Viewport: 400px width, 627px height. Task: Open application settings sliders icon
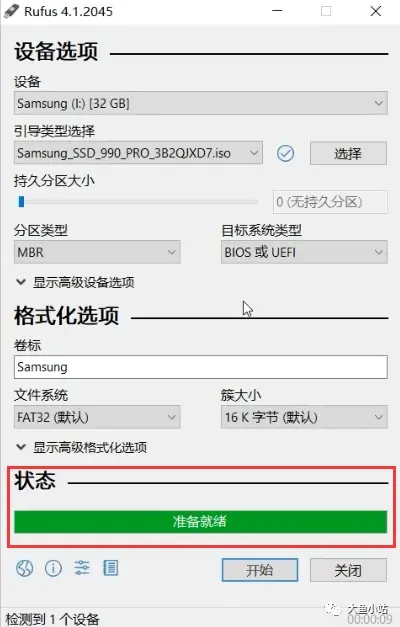click(x=82, y=568)
